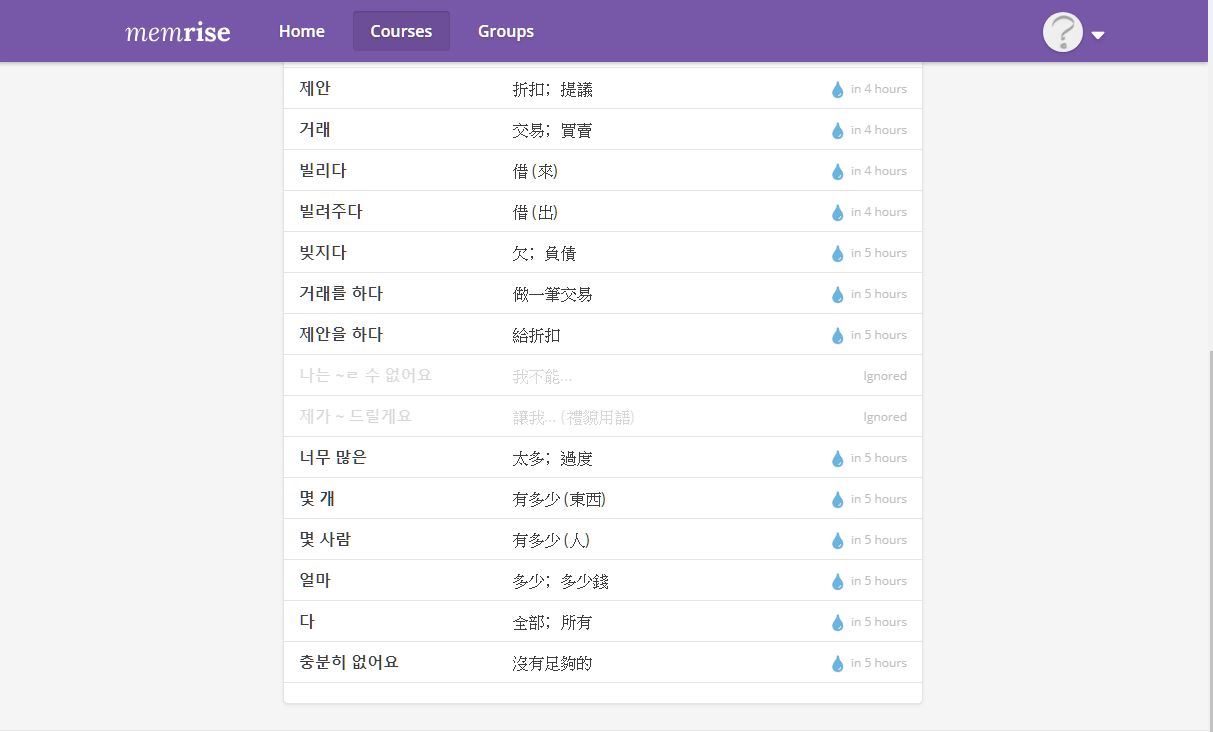
Task: Click the water drop for 거래를 하다
Action: pyautogui.click(x=838, y=294)
